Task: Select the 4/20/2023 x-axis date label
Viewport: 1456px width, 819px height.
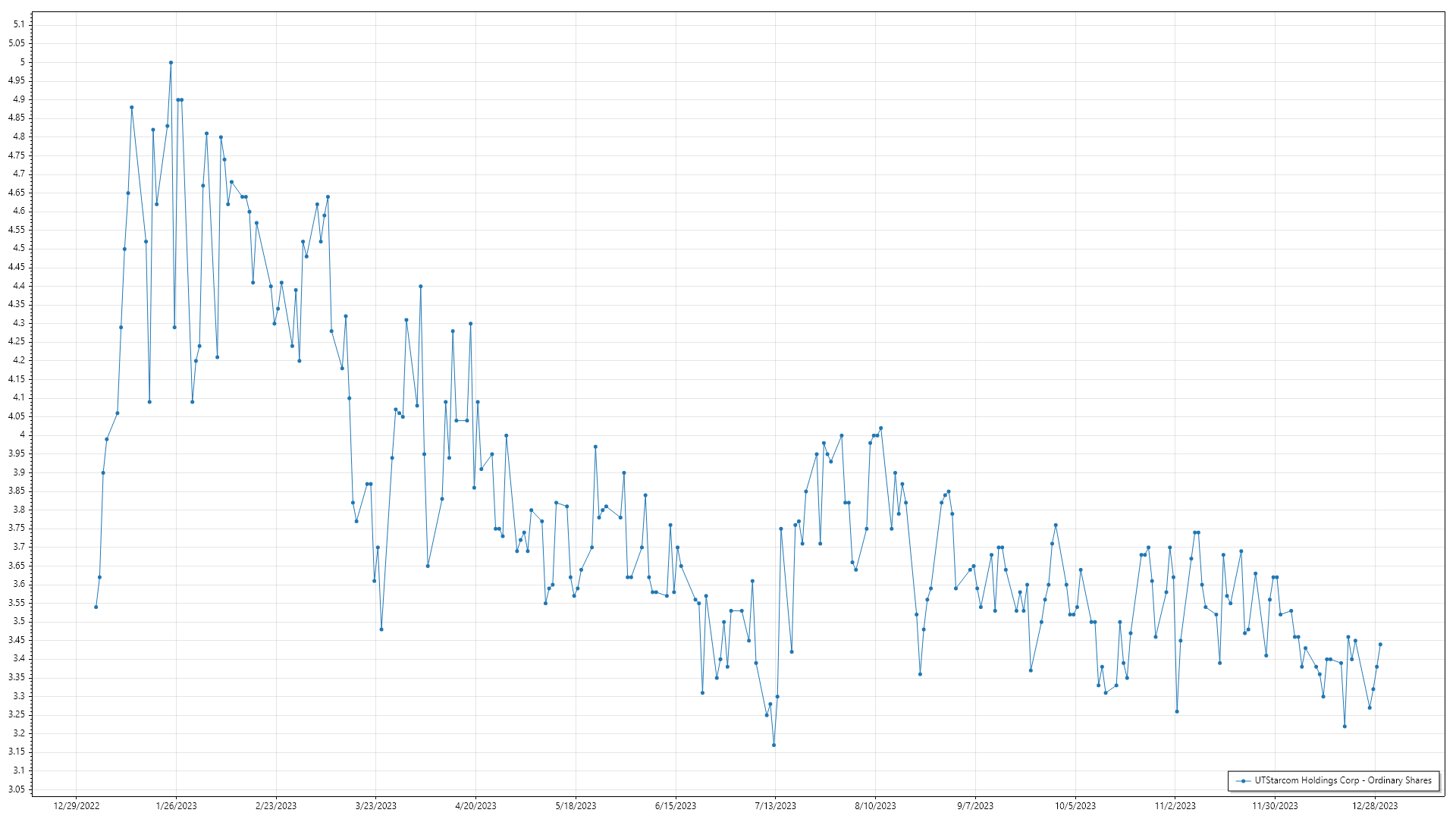Action: pos(475,806)
